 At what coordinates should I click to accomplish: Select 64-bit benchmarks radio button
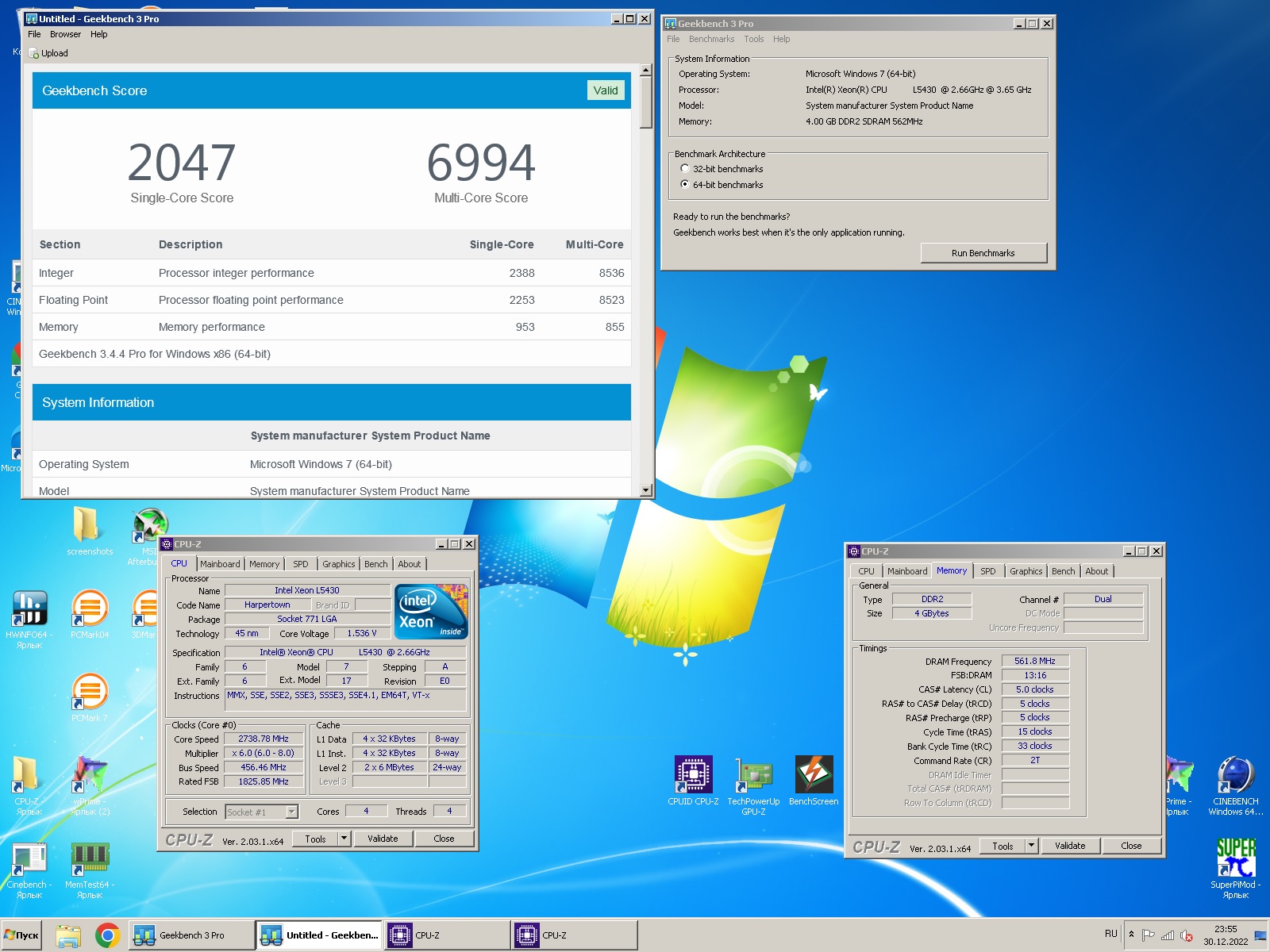684,184
